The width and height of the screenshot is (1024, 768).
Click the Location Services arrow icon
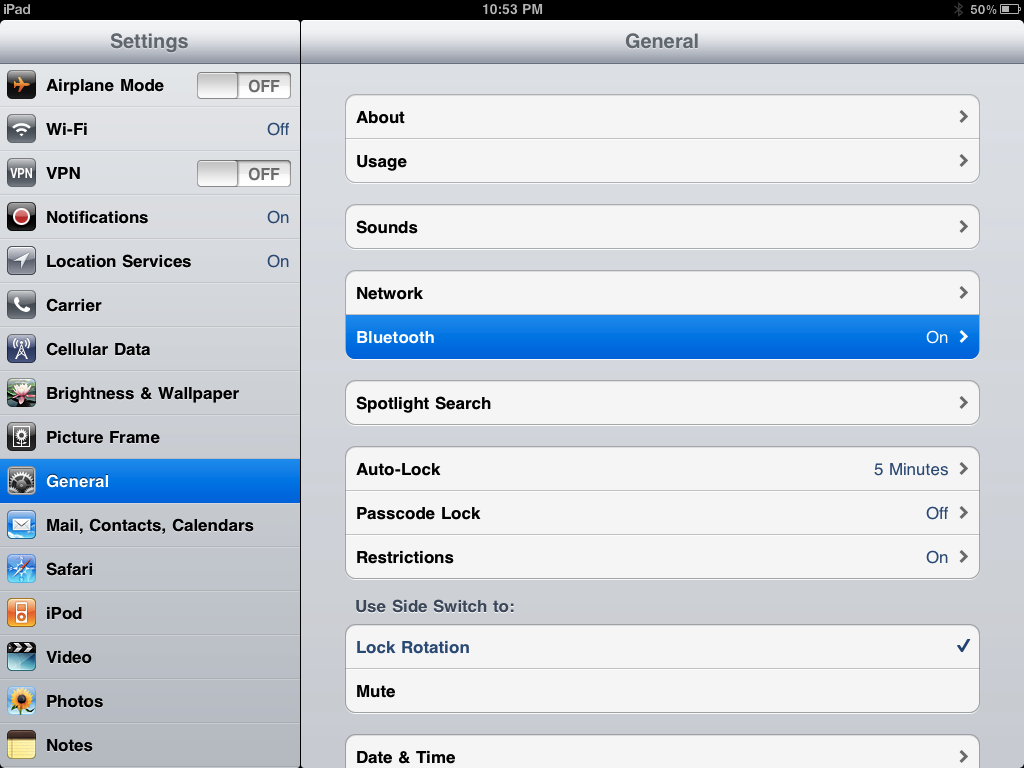[x=21, y=261]
